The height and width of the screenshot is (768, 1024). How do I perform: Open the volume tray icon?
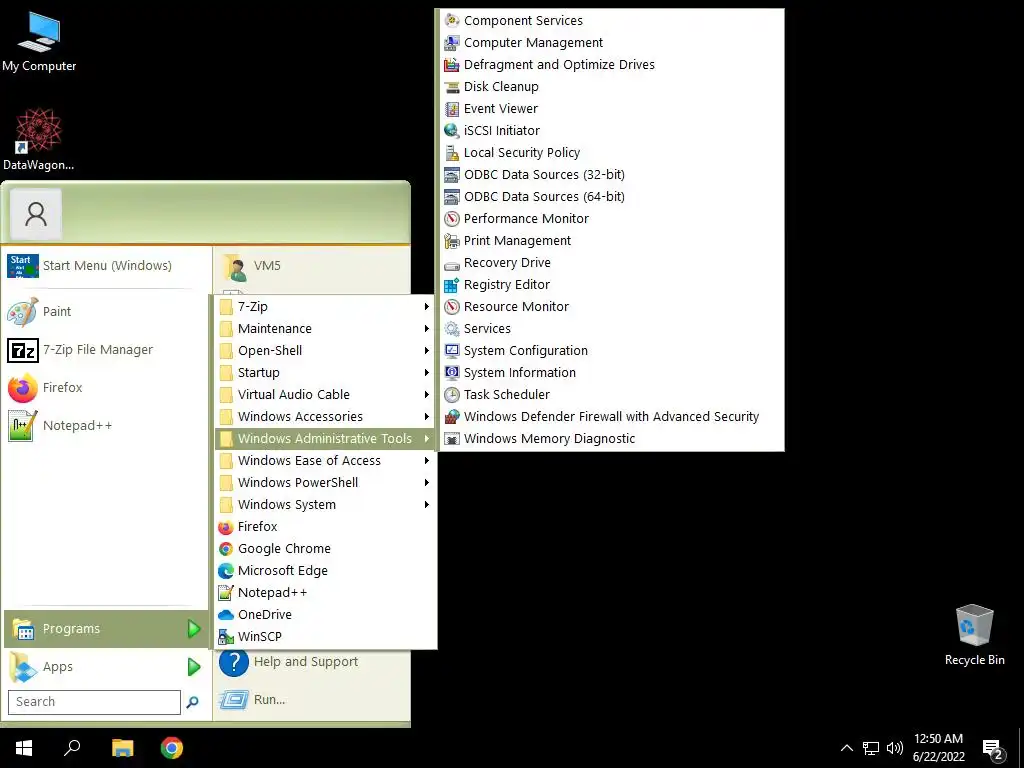pyautogui.click(x=895, y=748)
